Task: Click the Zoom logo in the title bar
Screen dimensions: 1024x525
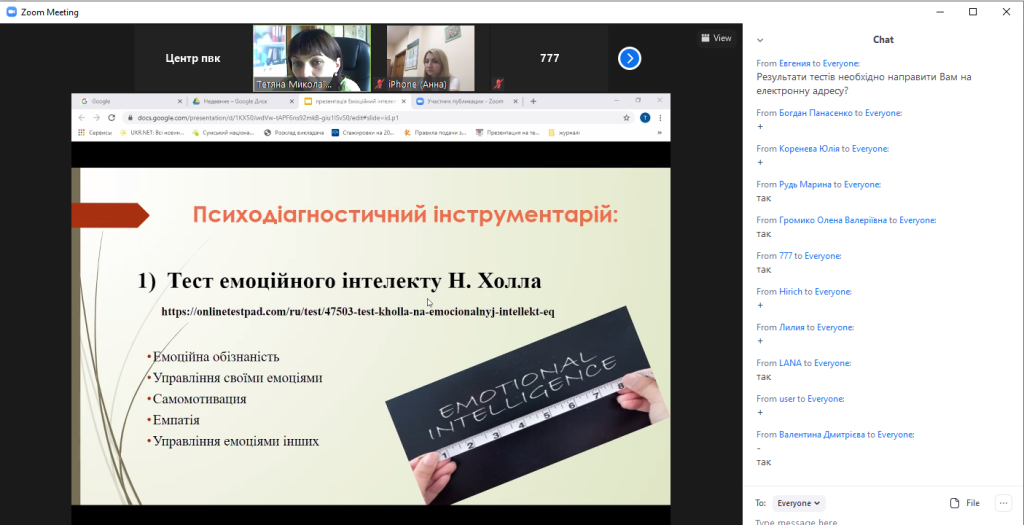Action: [11, 12]
